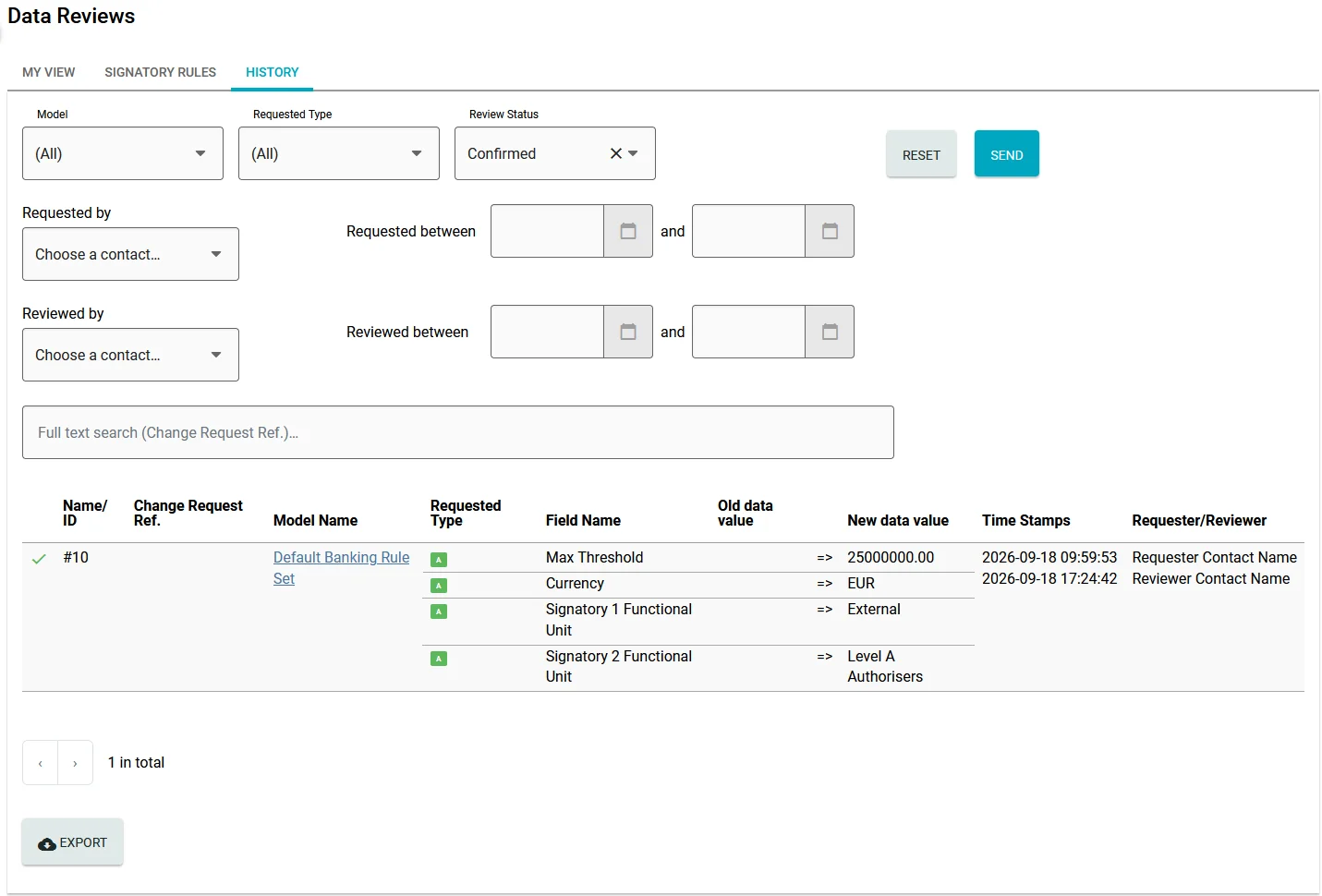Go to the next results page

point(76,763)
